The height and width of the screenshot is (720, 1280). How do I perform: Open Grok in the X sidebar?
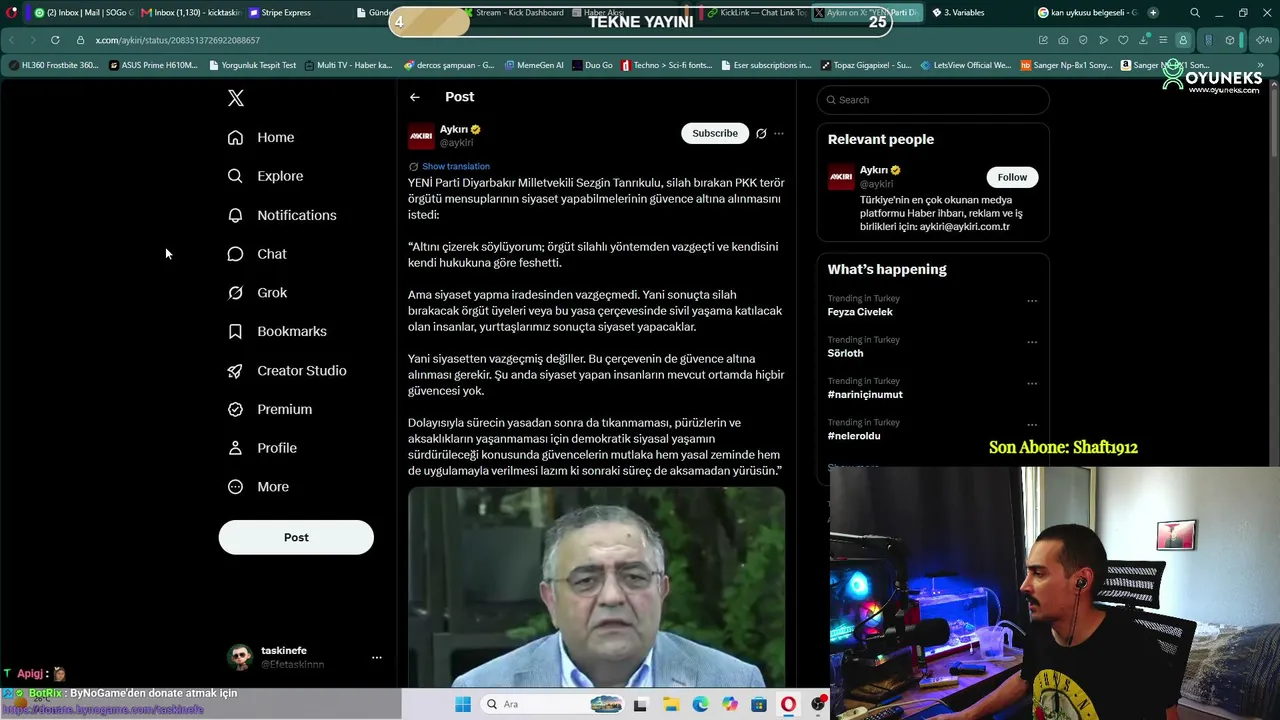pyautogui.click(x=257, y=293)
